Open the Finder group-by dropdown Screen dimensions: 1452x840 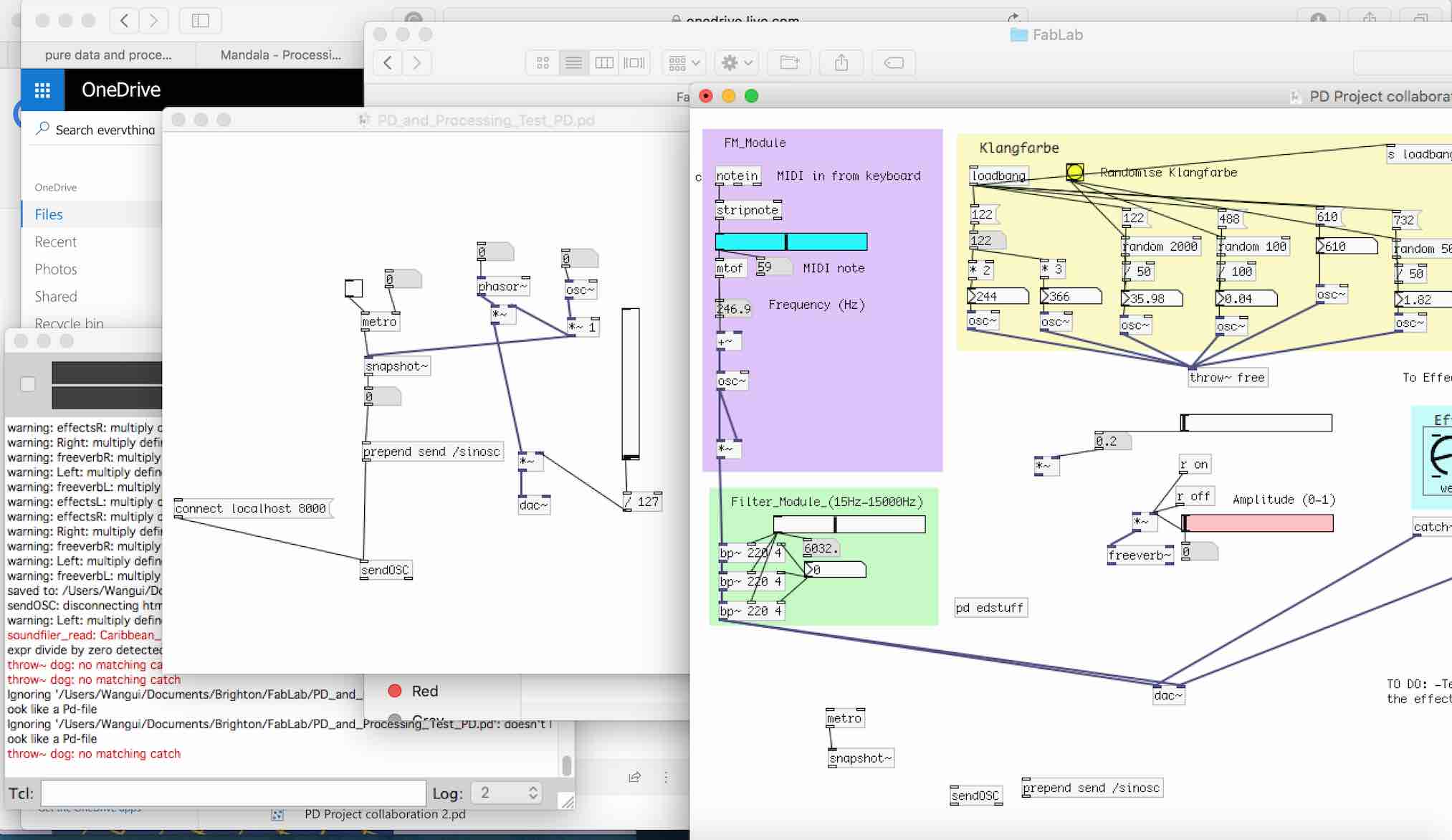(684, 63)
